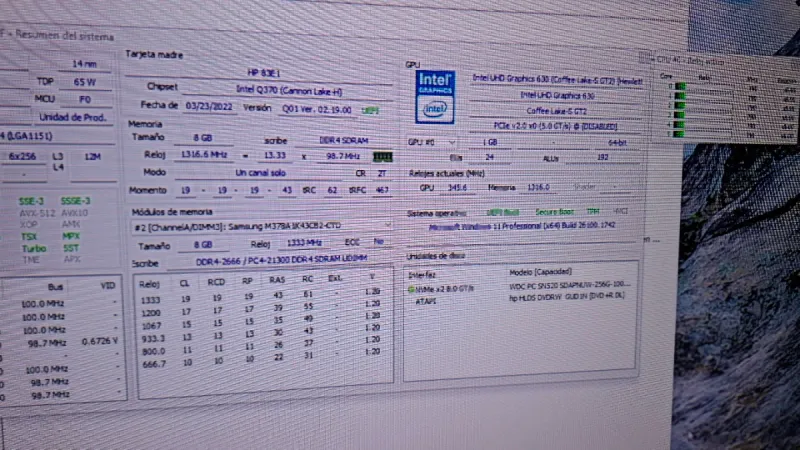Select the "hp HLDS DVDRW" drive row
The height and width of the screenshot is (450, 800).
click(520, 298)
